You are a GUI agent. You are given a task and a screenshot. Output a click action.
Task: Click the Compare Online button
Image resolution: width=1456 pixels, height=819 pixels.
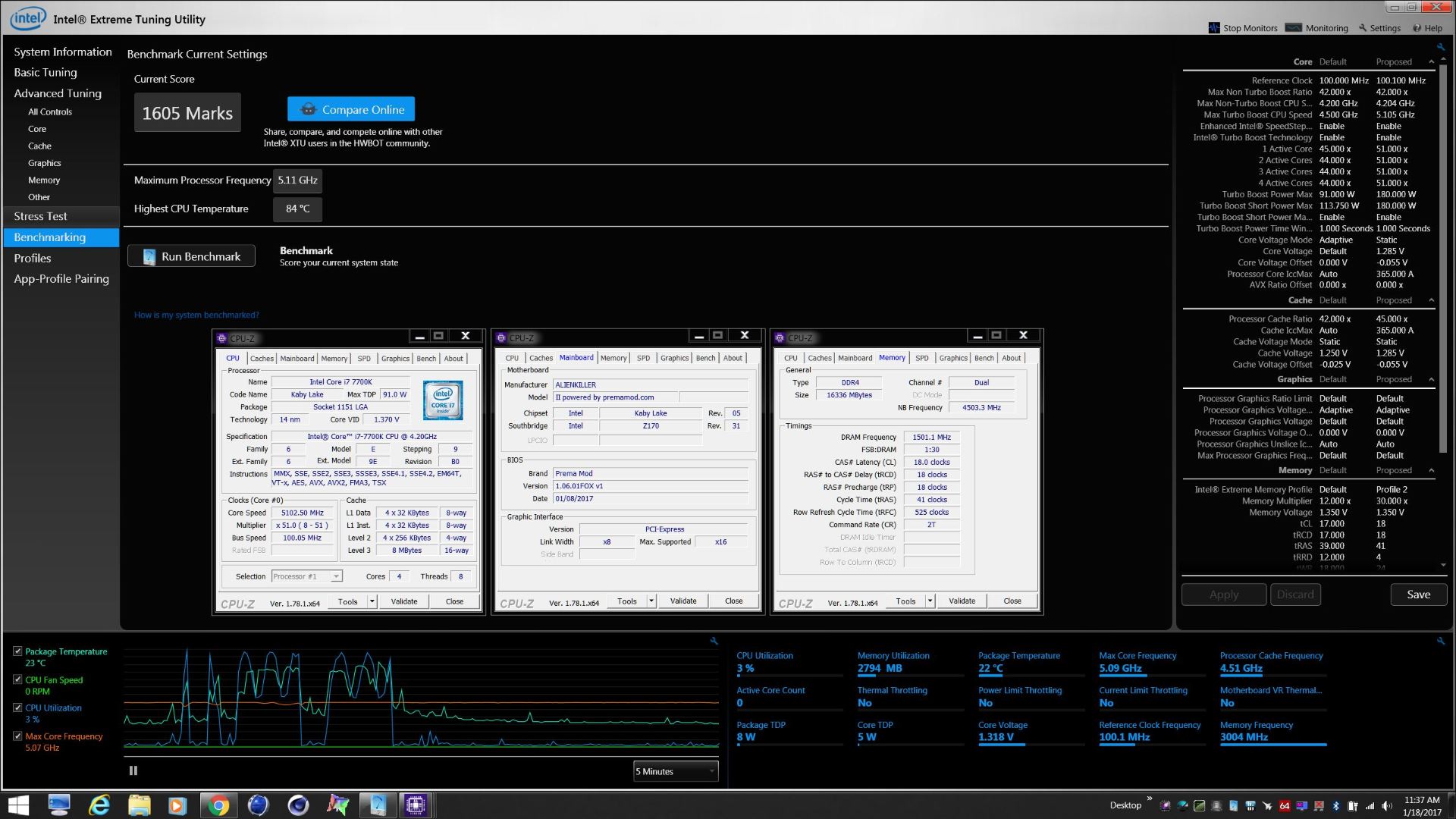click(351, 109)
